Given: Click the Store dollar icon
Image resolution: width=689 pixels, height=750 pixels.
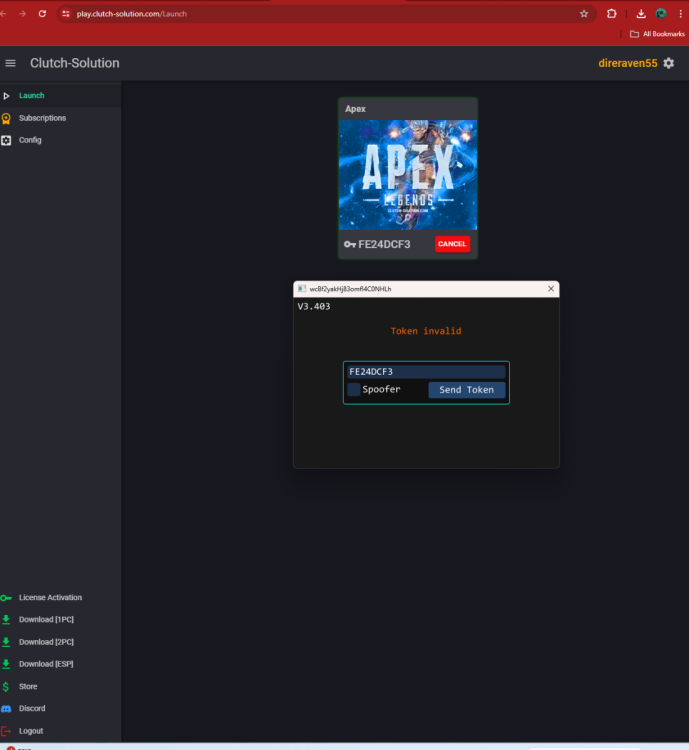Looking at the screenshot, I should [x=7, y=686].
